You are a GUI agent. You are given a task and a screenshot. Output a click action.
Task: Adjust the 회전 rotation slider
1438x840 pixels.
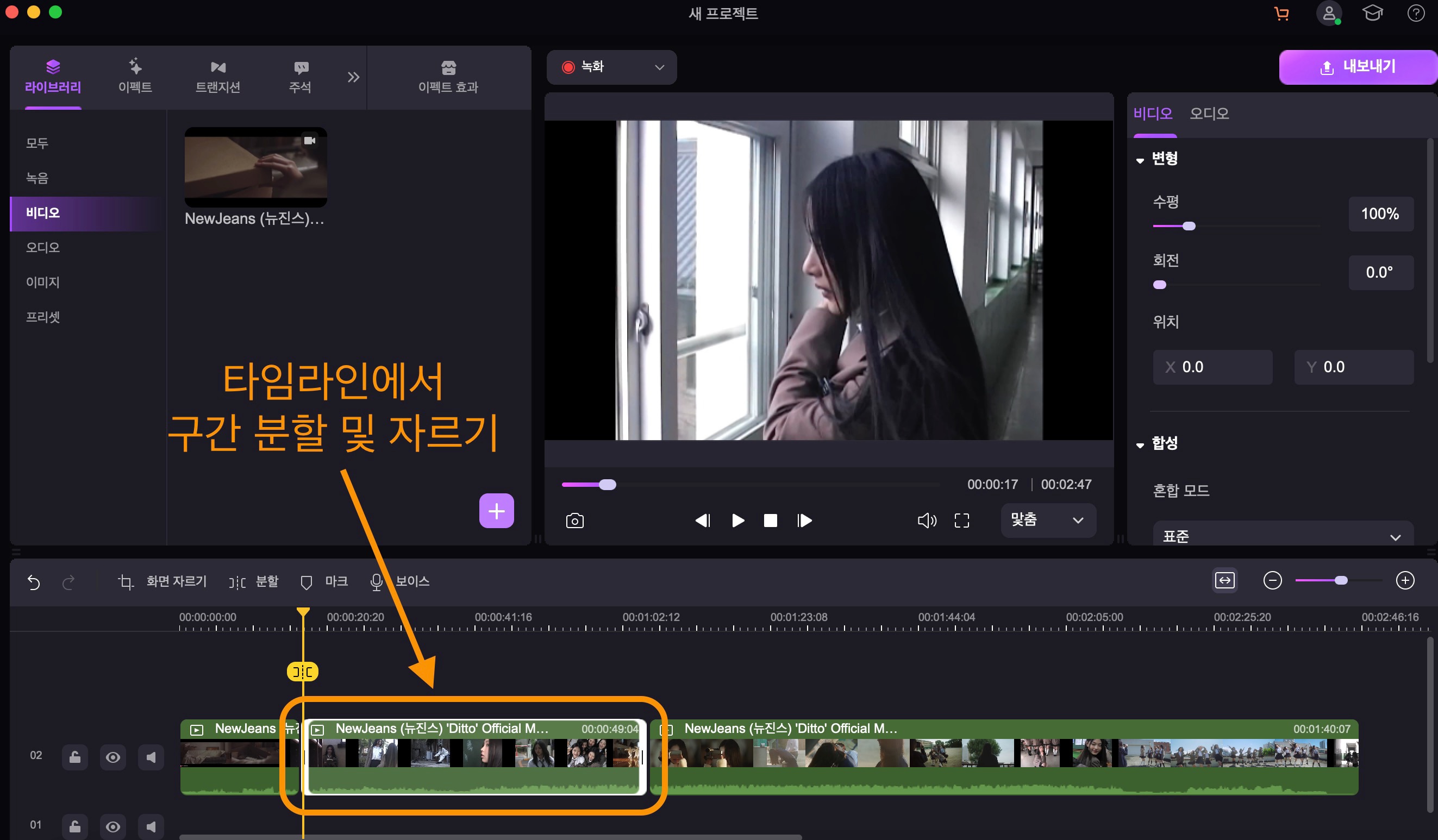1236,285
